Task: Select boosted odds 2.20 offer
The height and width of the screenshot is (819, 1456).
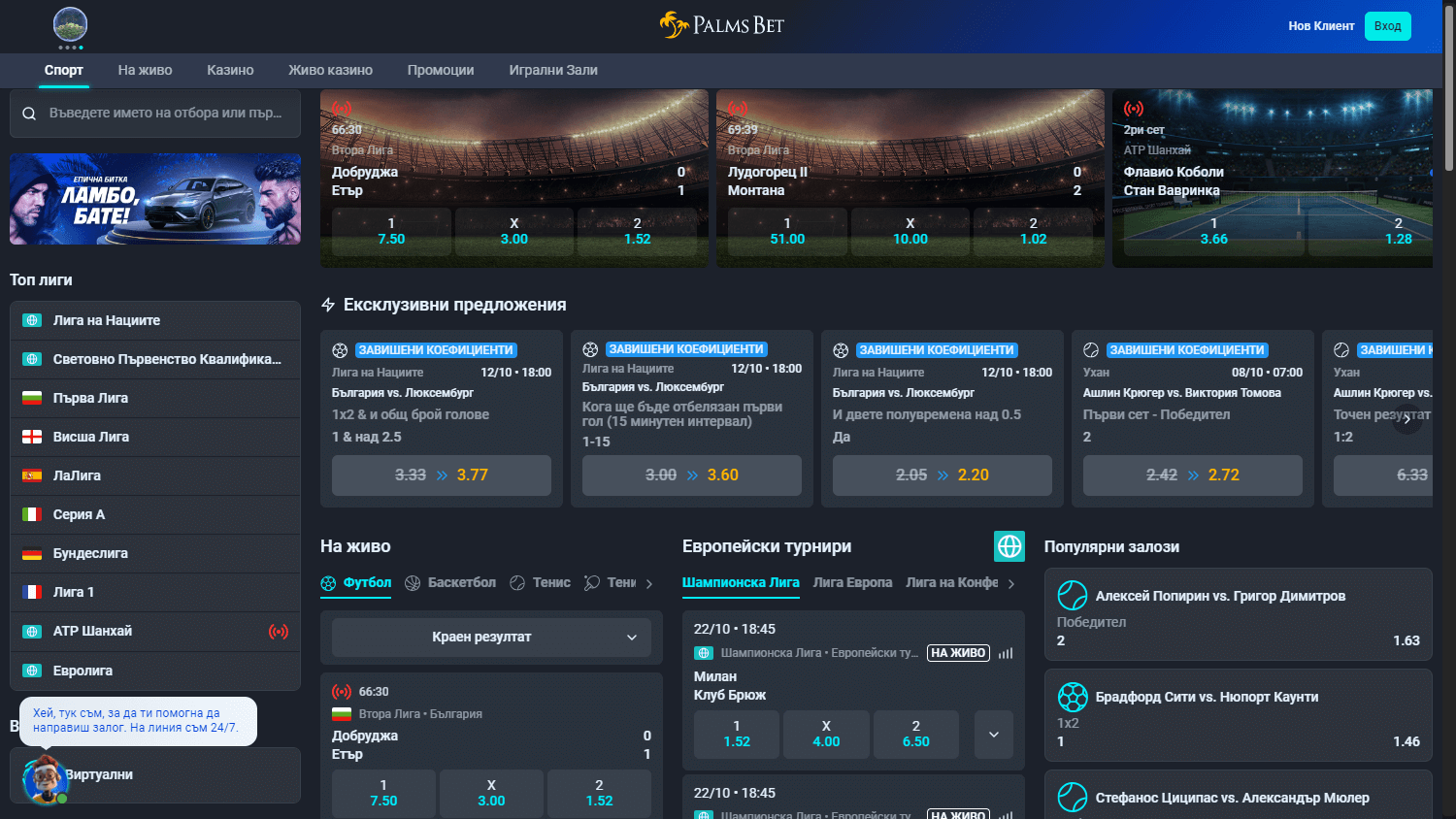Action: click(943, 475)
